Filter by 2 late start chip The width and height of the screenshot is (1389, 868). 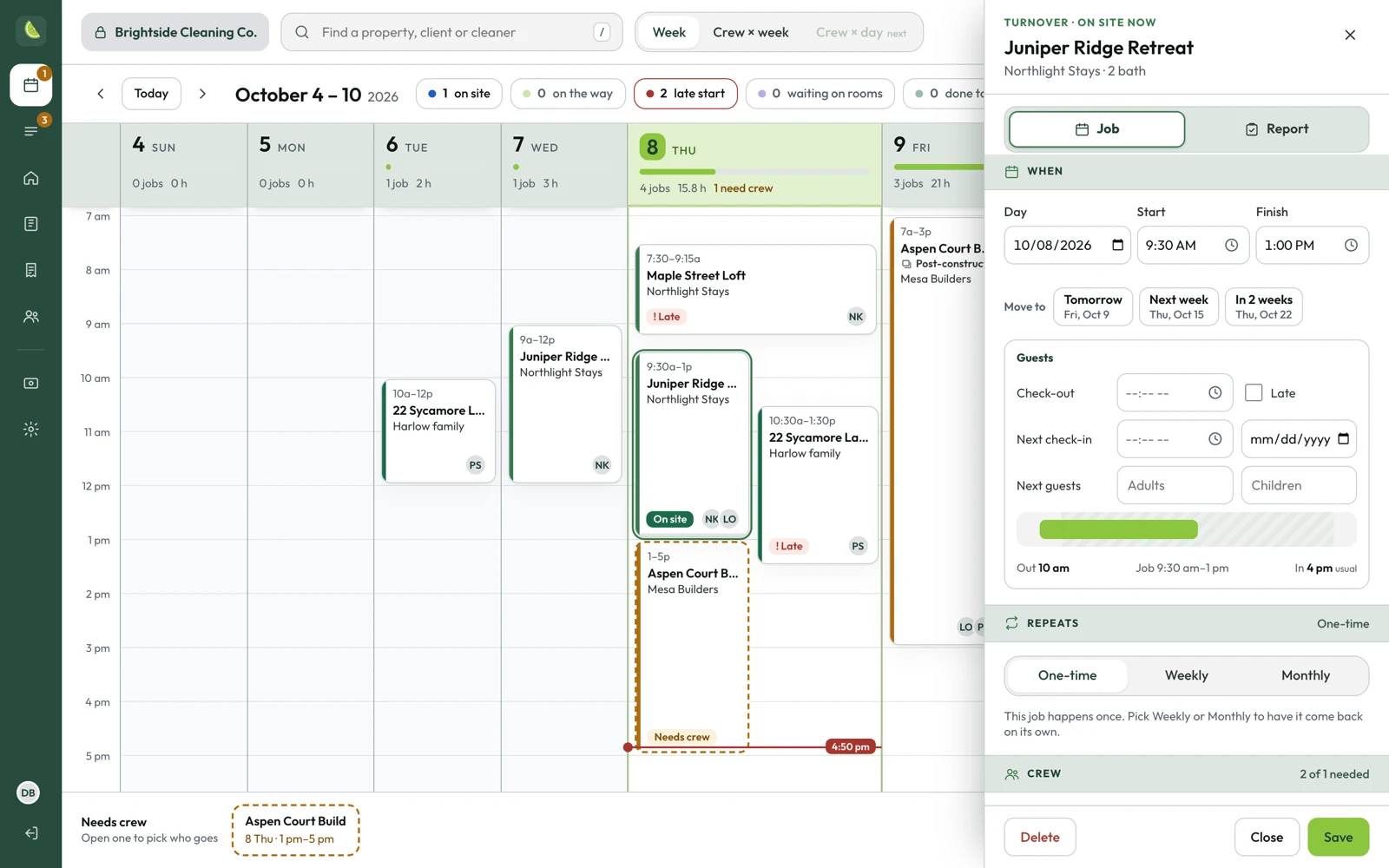click(x=686, y=94)
